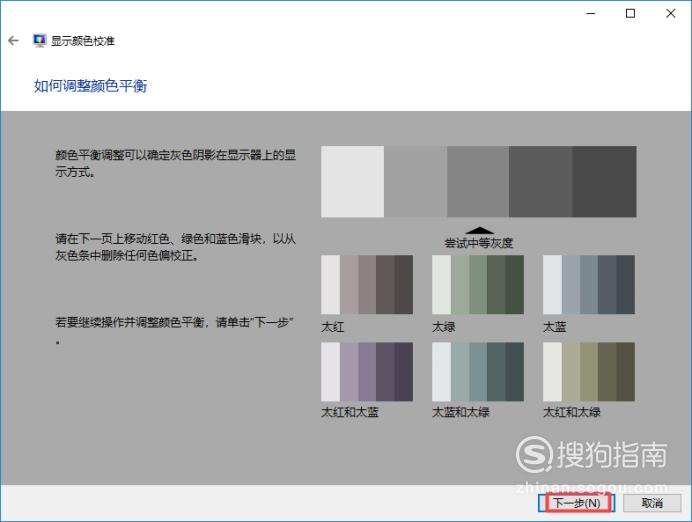
Task: Click the 太红和太绿 caption
Action: (x=572, y=412)
